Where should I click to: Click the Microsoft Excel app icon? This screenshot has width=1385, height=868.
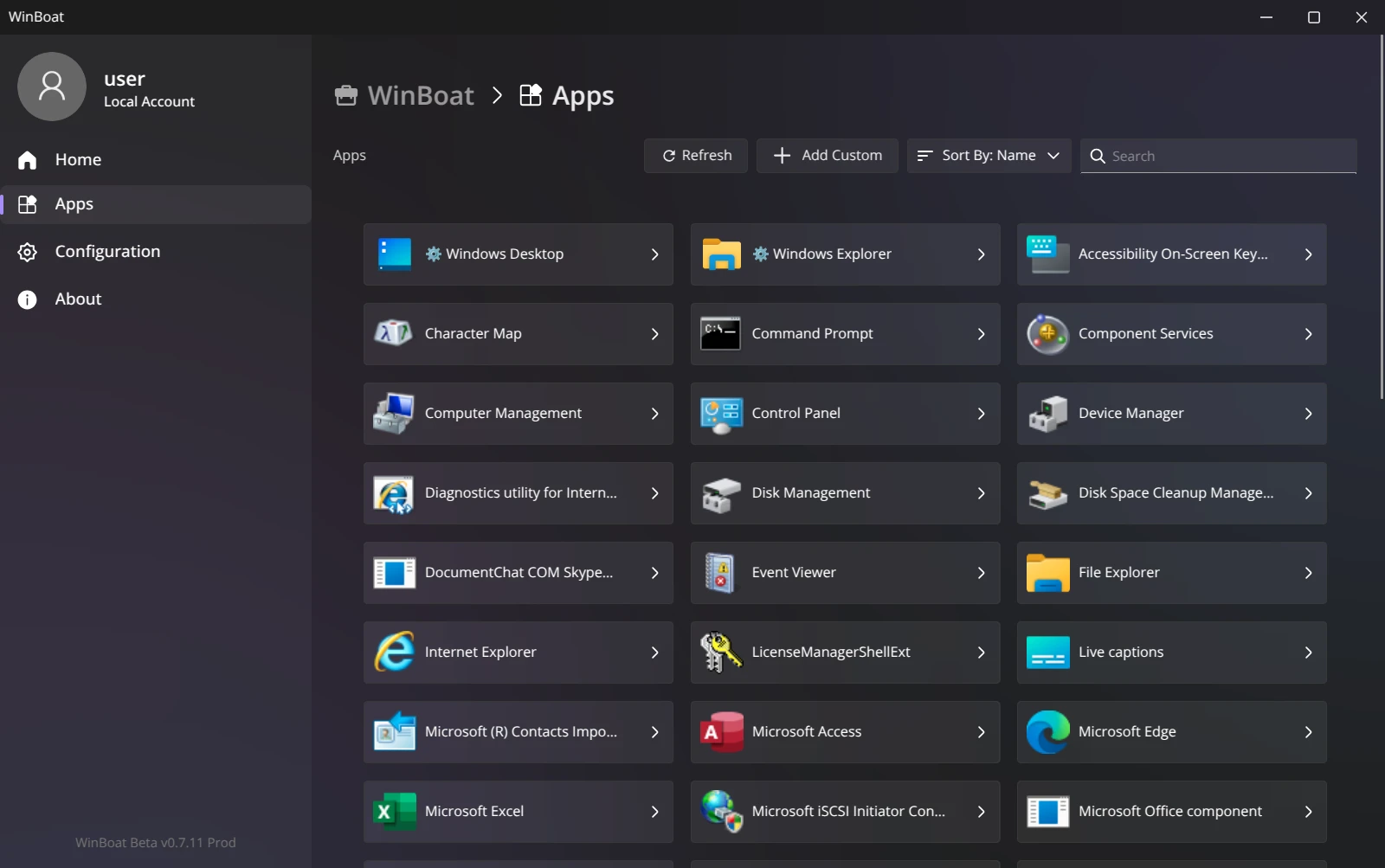(394, 812)
